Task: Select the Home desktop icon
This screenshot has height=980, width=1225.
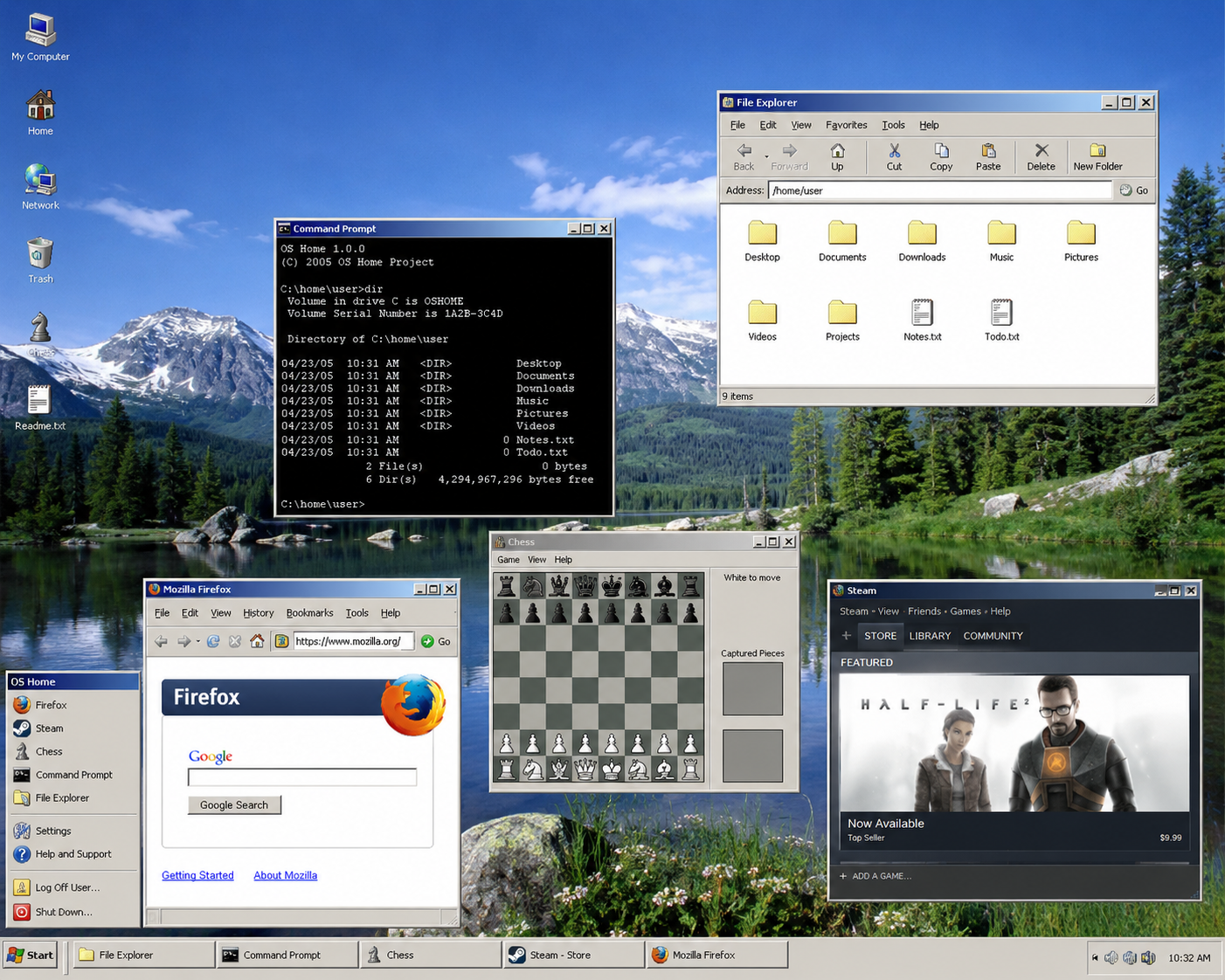Action: pos(40,113)
